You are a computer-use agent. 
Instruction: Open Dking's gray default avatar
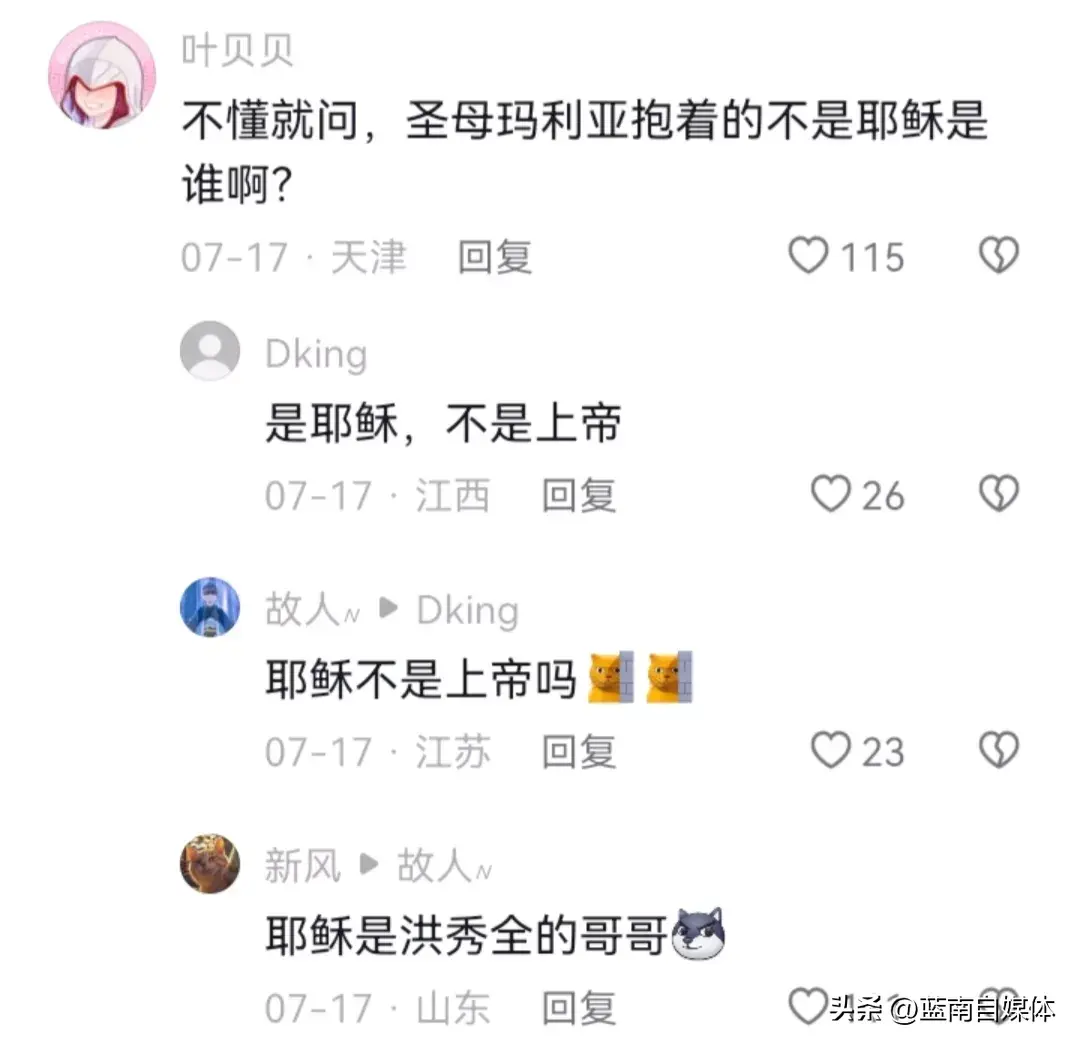click(210, 351)
